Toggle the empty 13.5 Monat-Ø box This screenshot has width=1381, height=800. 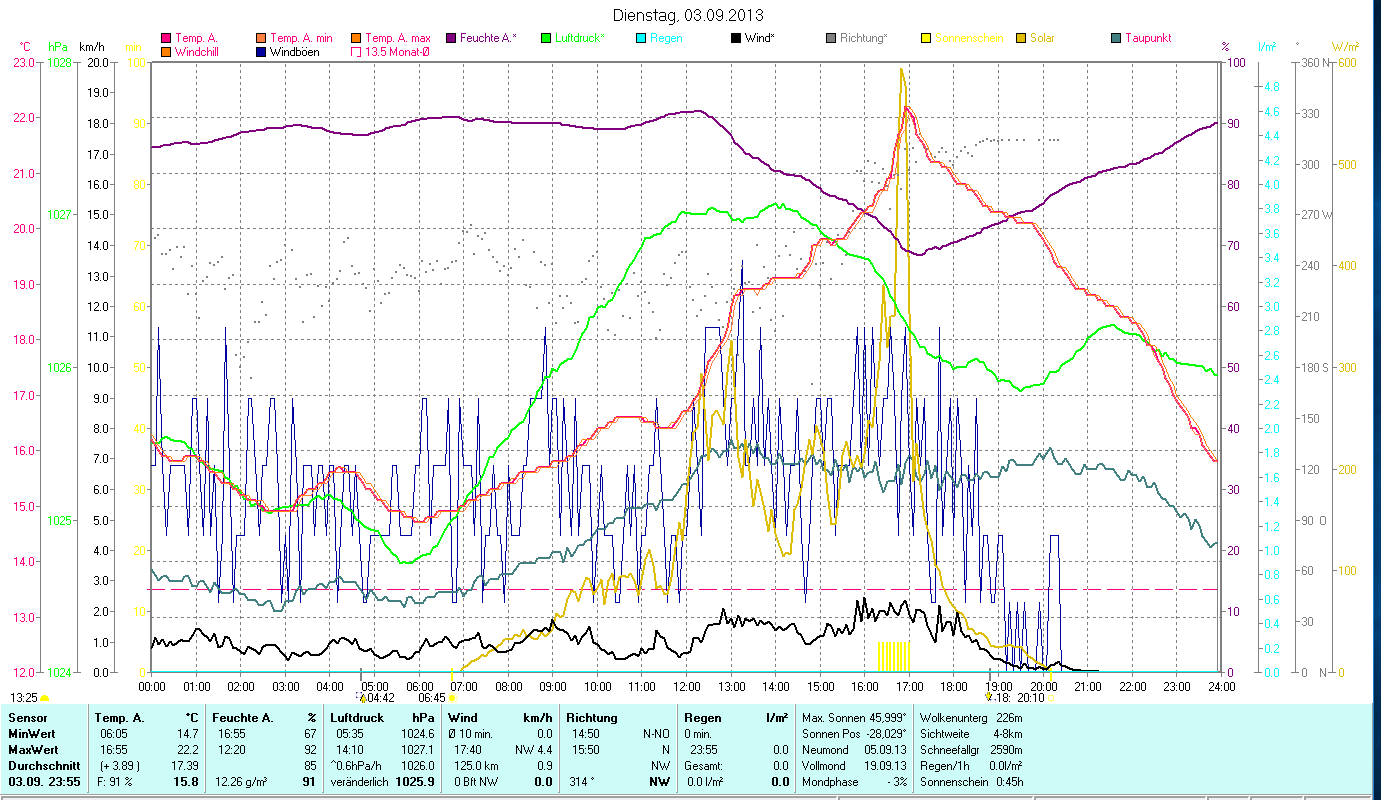pos(356,51)
